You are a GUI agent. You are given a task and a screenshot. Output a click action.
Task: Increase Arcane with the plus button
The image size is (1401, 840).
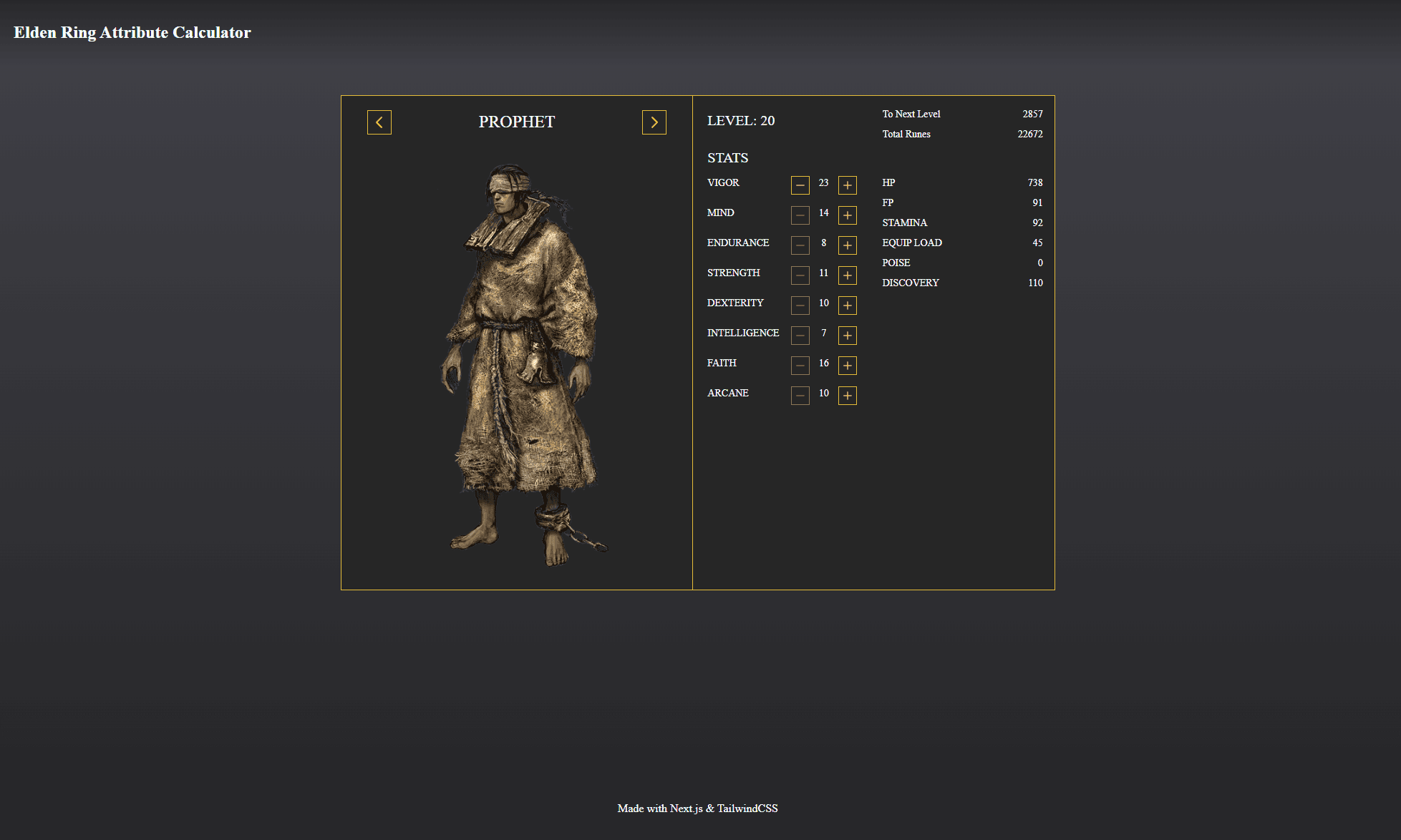pos(848,396)
